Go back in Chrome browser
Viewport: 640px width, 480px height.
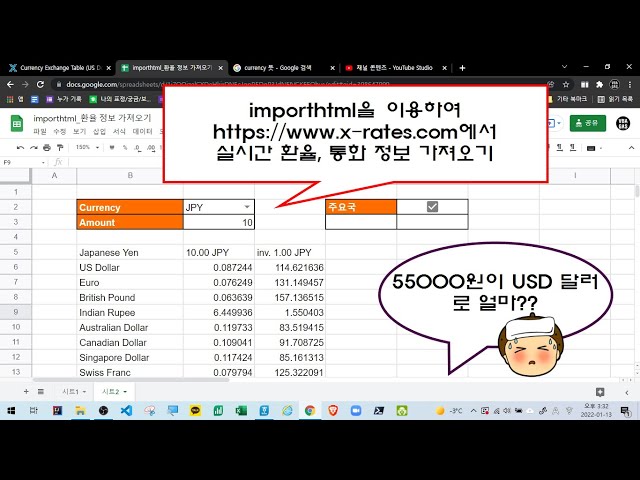10,84
